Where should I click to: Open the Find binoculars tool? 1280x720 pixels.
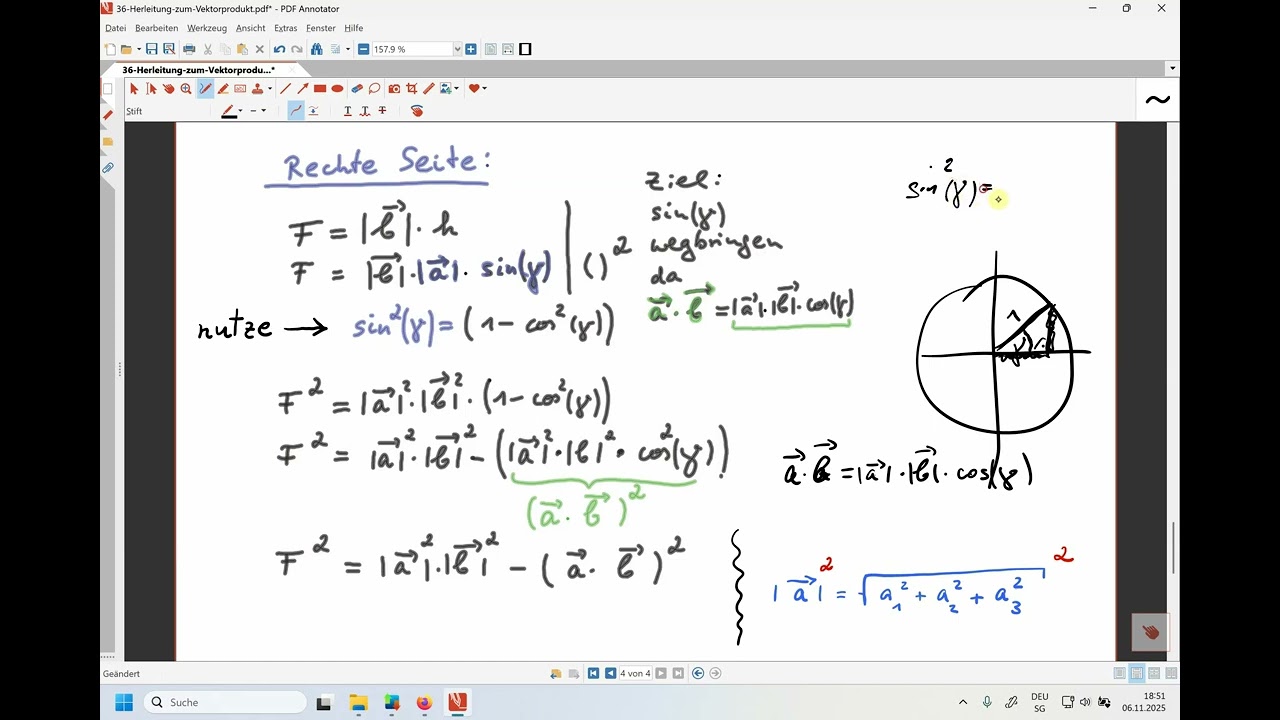click(316, 49)
